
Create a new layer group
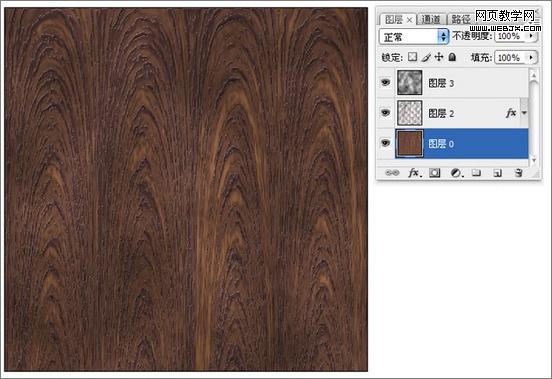point(476,172)
